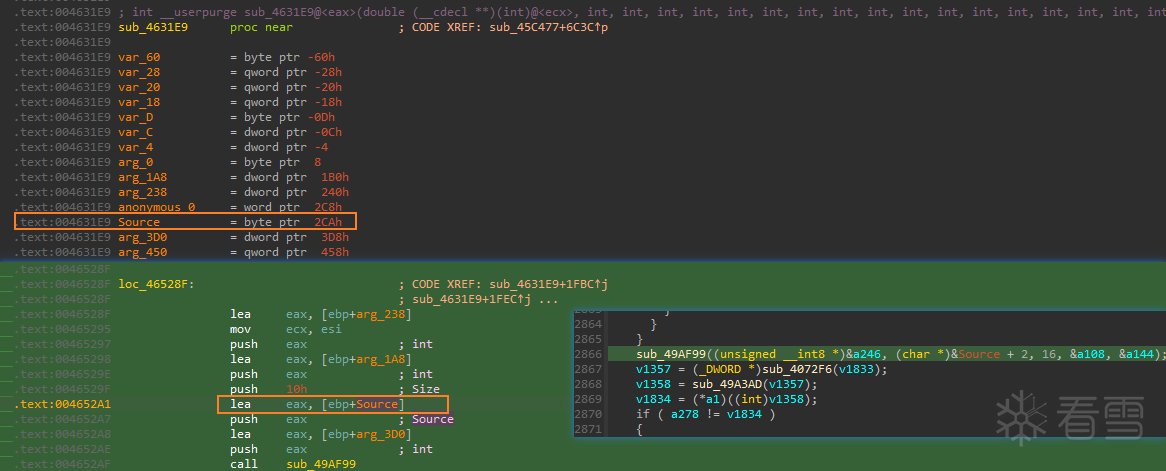Click address .text:0046529E
Screen dimensions: 1166x471
tap(62, 374)
